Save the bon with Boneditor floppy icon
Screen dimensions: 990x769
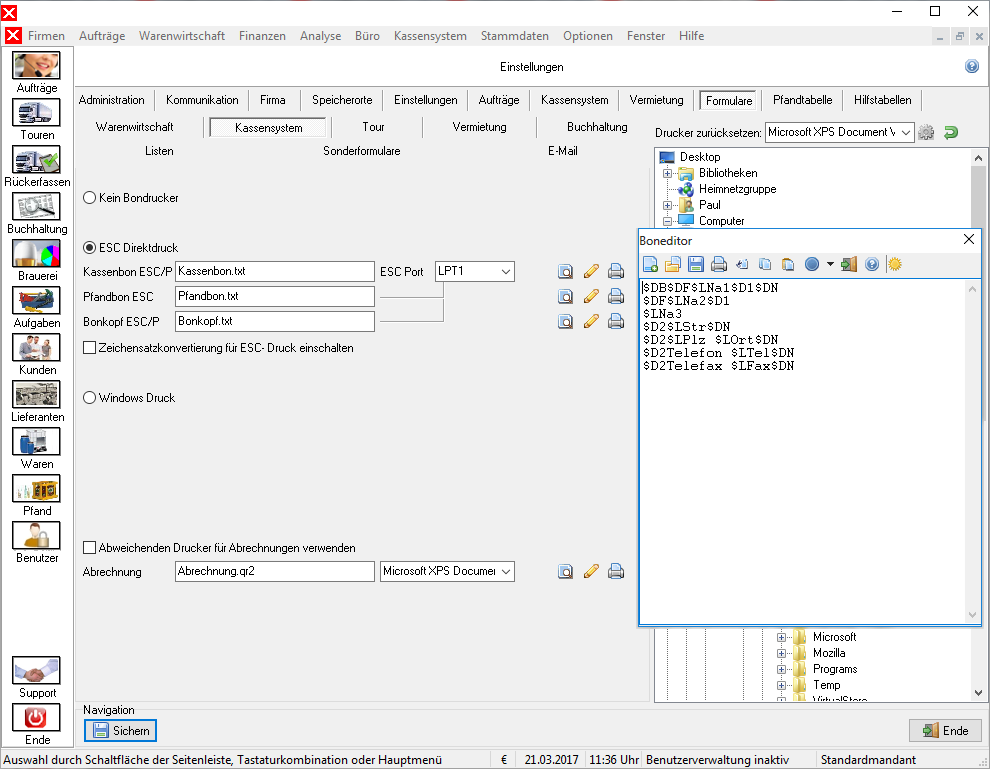[696, 265]
